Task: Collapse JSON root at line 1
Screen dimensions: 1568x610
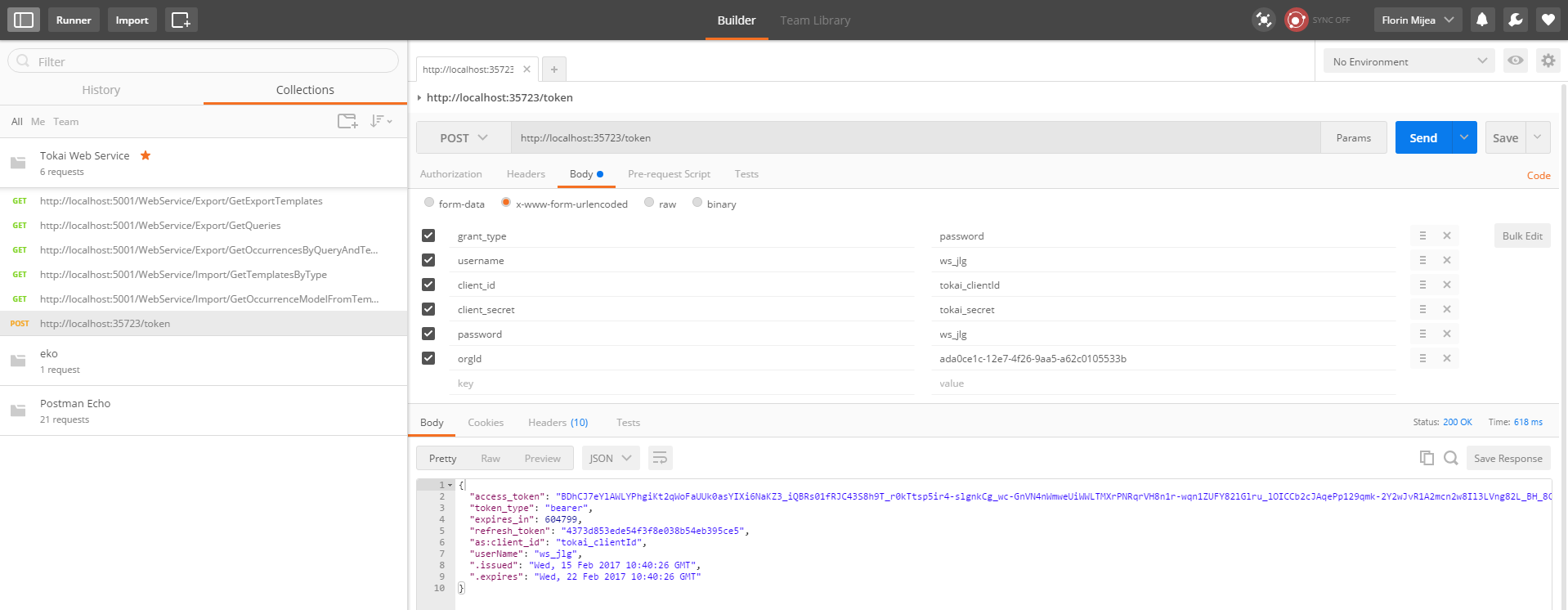Action: [450, 485]
